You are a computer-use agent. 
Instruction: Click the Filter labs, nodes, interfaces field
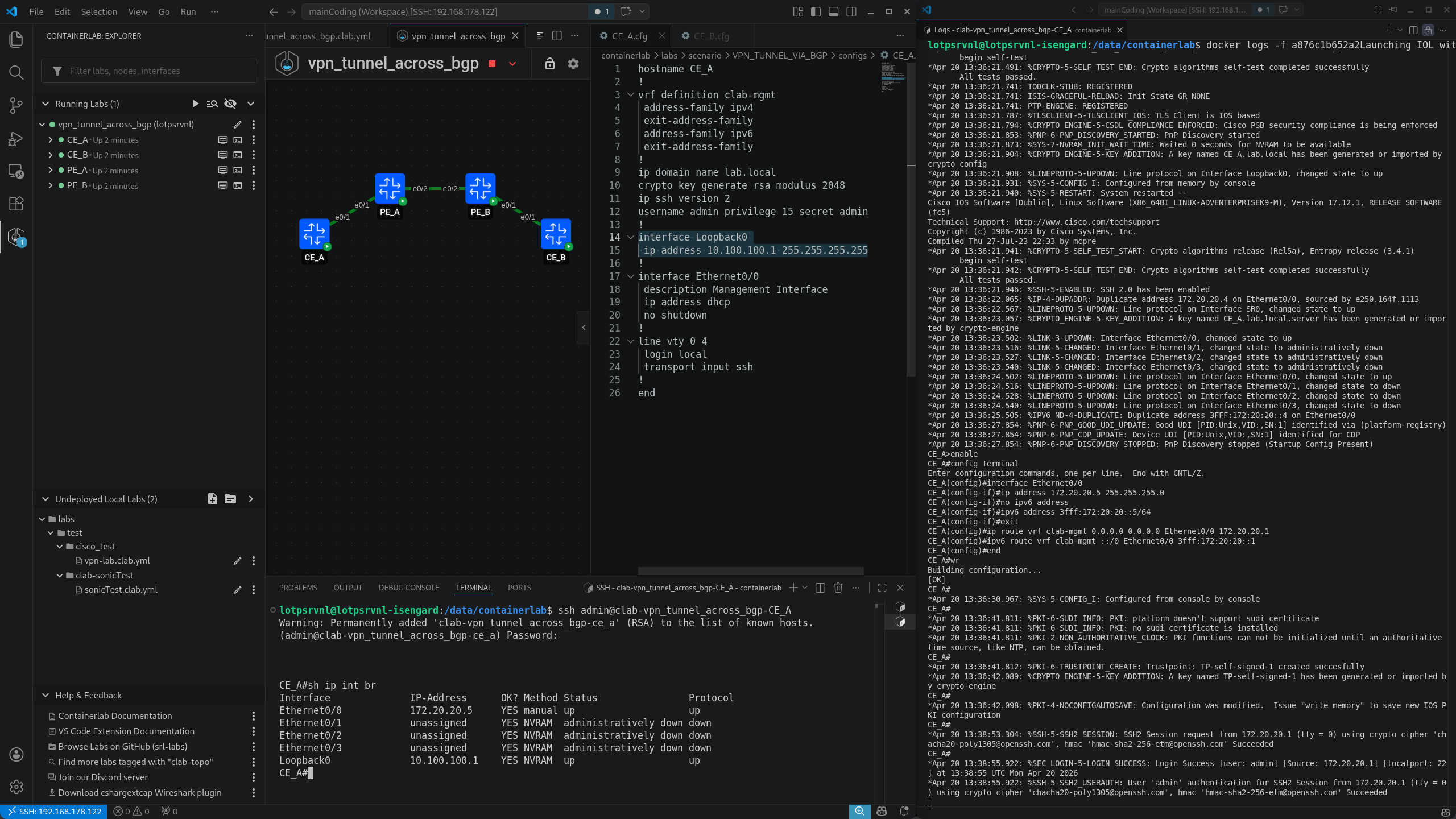[149, 71]
